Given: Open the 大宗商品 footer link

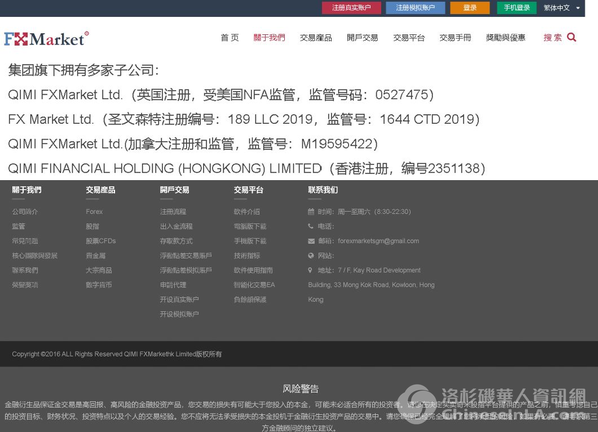Looking at the screenshot, I should click(99, 270).
